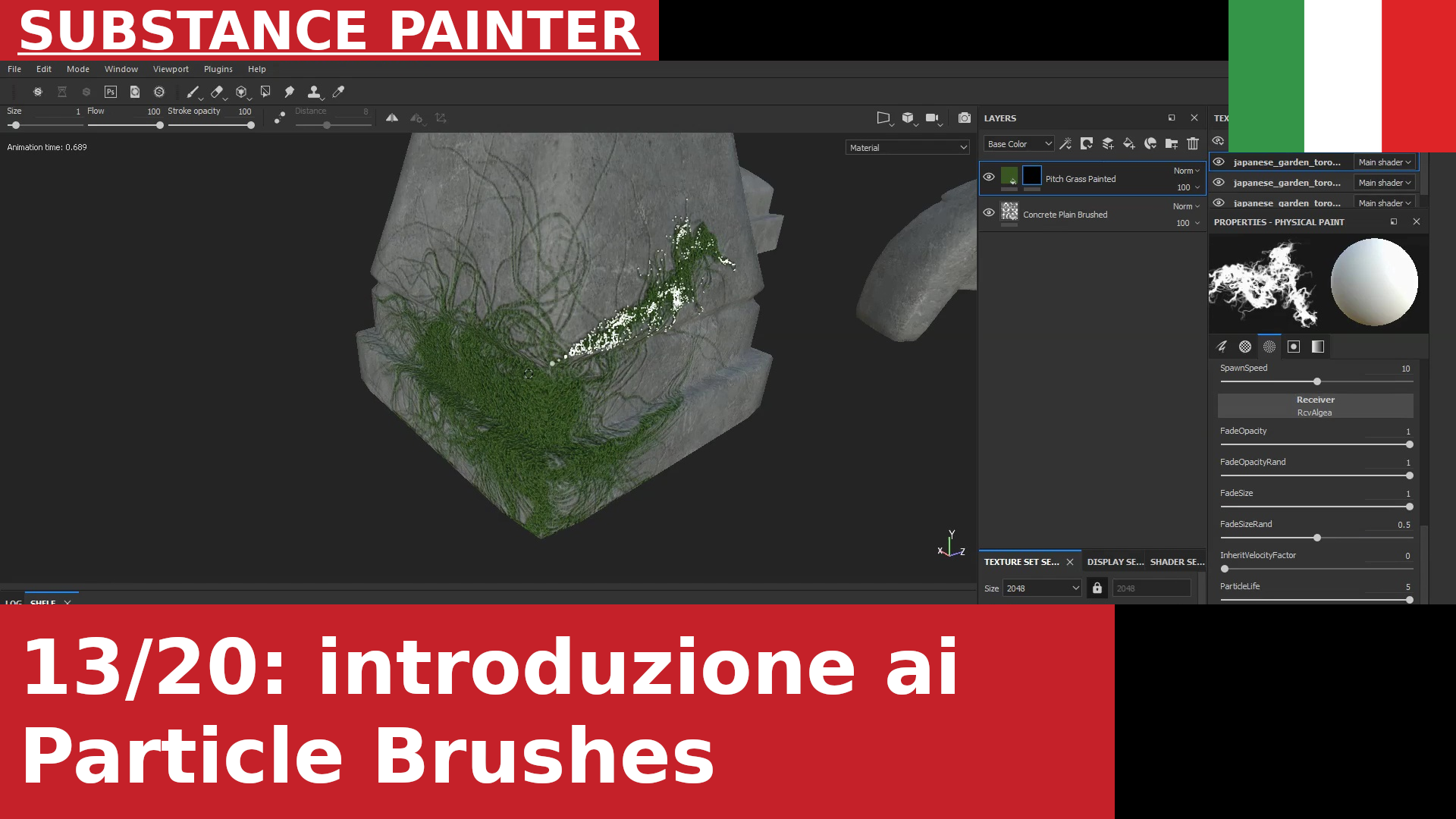Image resolution: width=1456 pixels, height=819 pixels.
Task: Open the Alpha properties tab icon
Action: [1245, 347]
